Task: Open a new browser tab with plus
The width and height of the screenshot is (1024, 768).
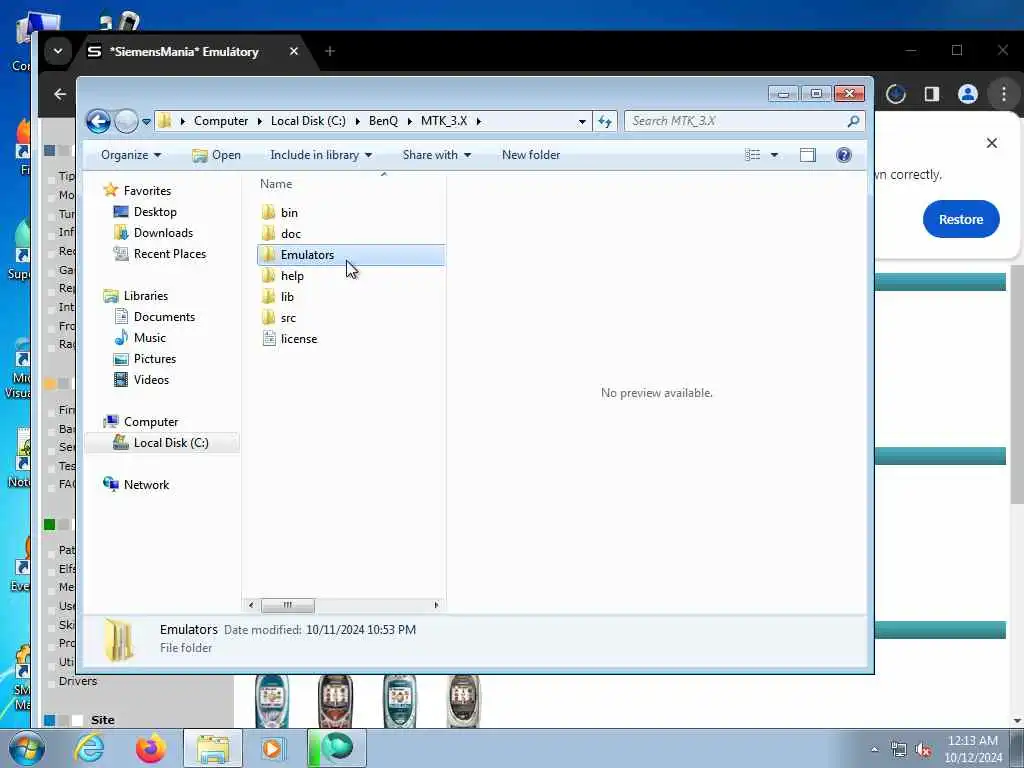Action: (x=330, y=51)
